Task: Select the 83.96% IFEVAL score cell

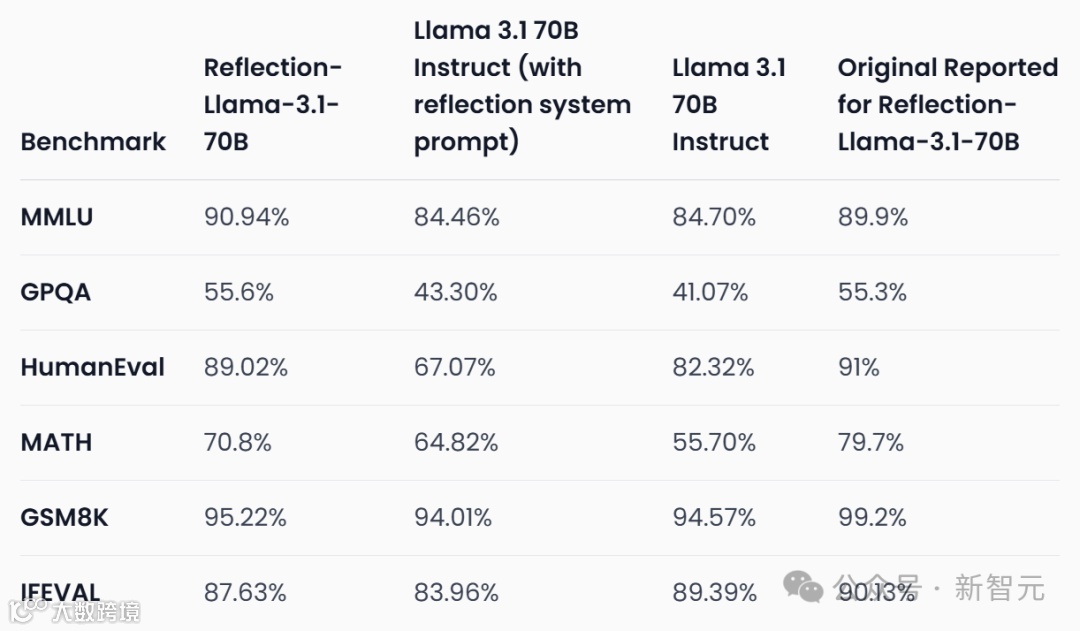Action: [456, 592]
